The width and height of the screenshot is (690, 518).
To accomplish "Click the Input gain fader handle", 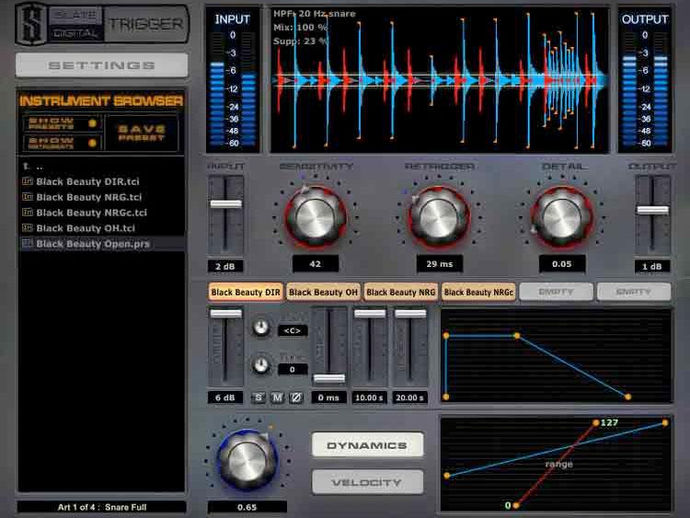I will pos(226,203).
